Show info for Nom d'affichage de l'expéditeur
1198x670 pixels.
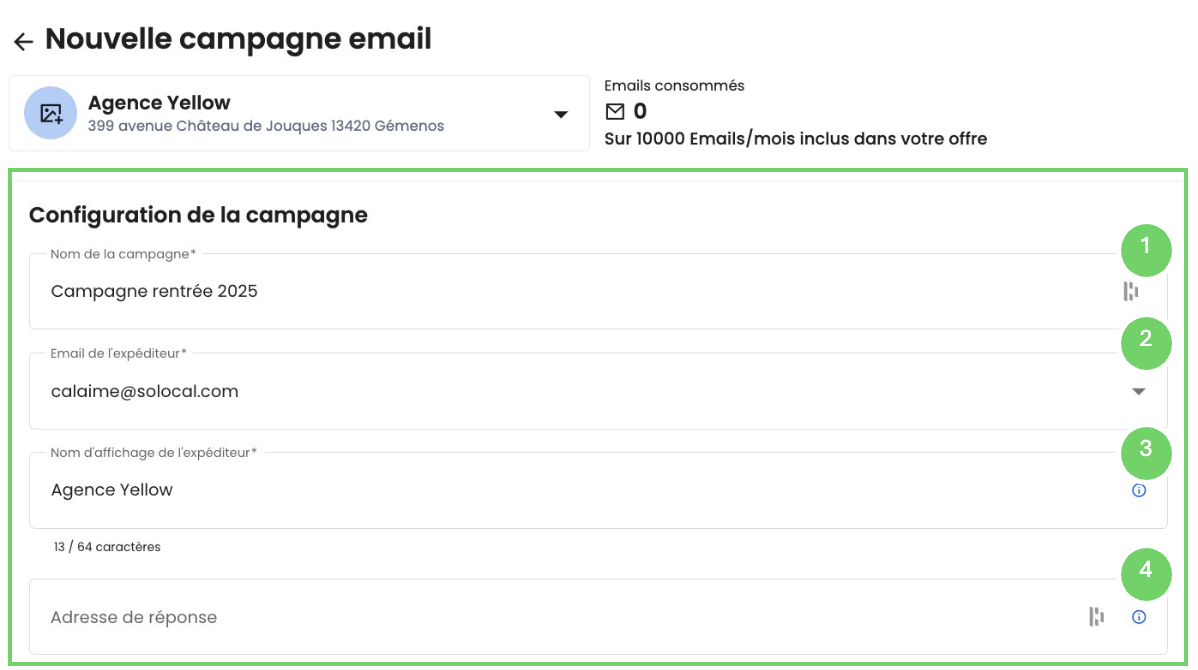pyautogui.click(x=1138, y=490)
